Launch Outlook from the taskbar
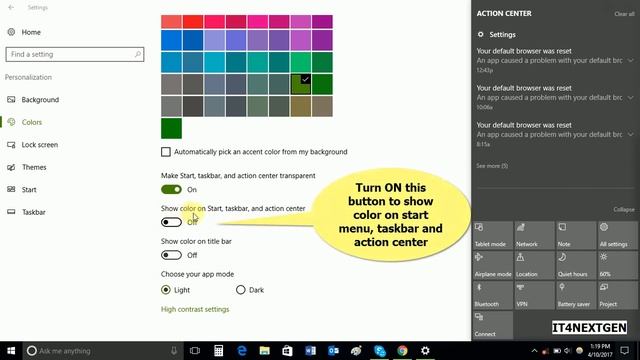 pos(333,351)
